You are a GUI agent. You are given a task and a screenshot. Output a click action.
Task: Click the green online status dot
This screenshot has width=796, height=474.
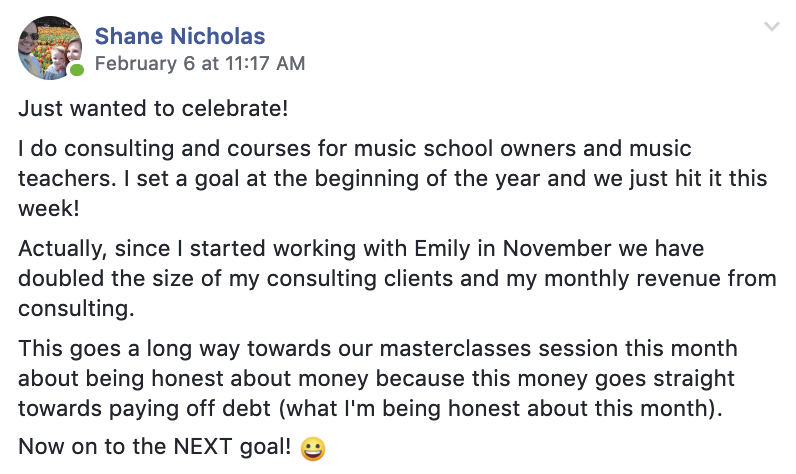(x=76, y=71)
